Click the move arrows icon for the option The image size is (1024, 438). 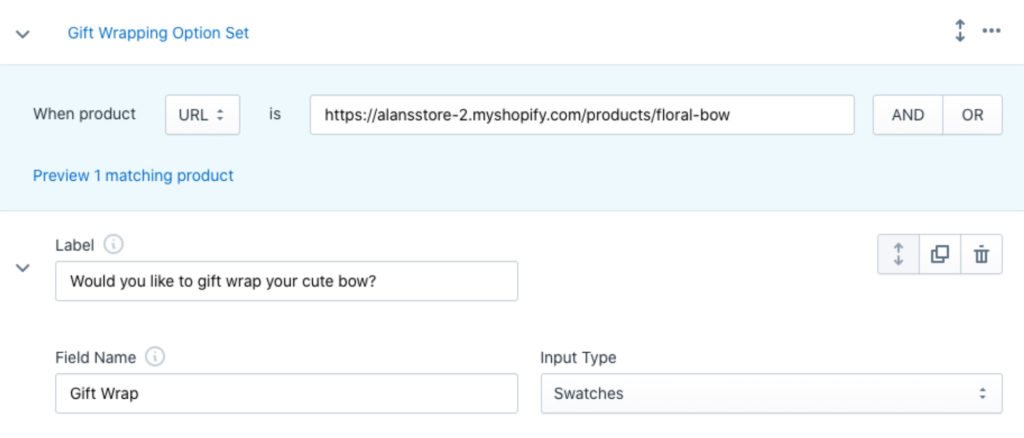(x=898, y=254)
